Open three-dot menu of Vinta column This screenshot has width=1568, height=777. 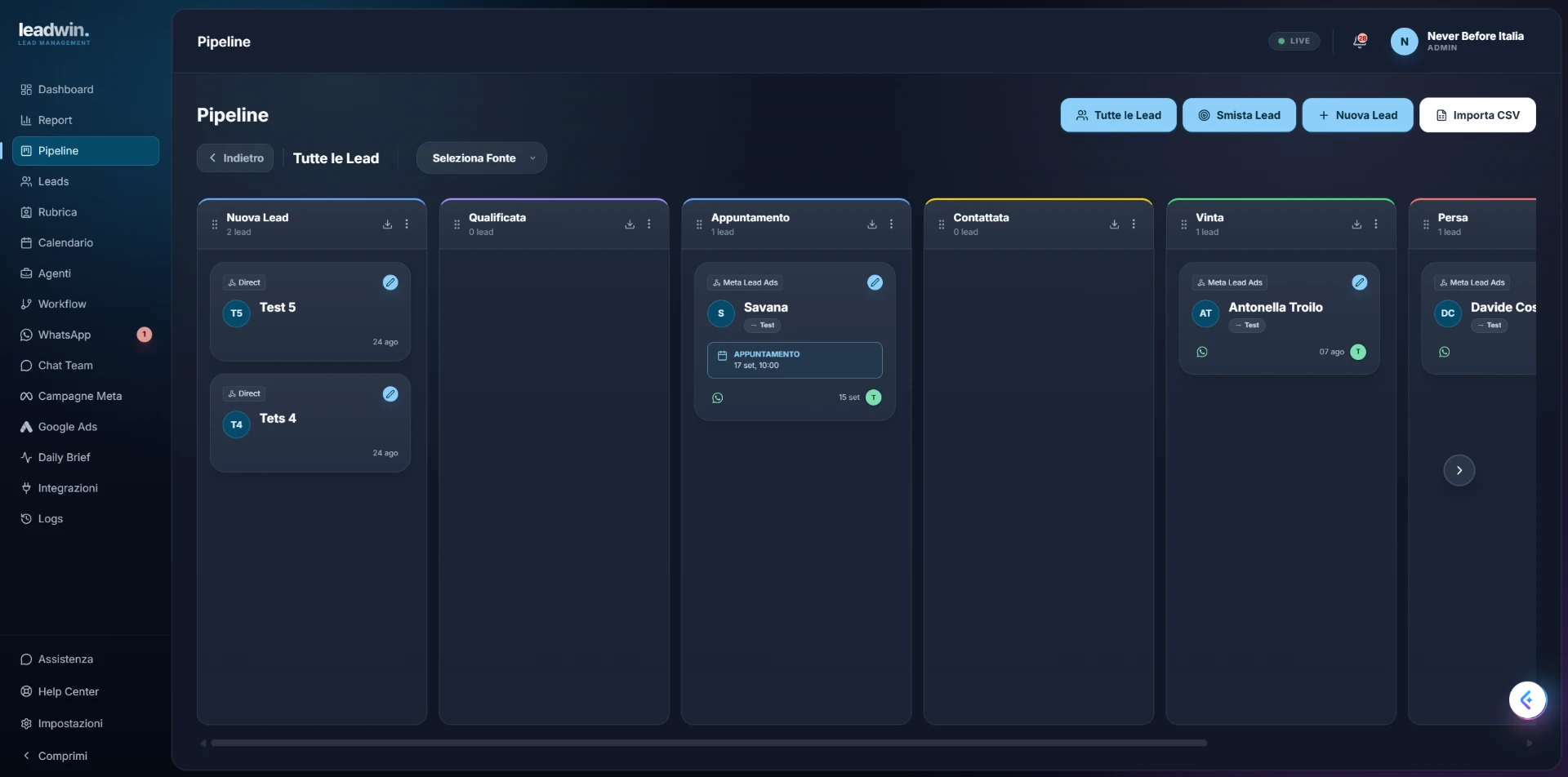(x=1376, y=224)
